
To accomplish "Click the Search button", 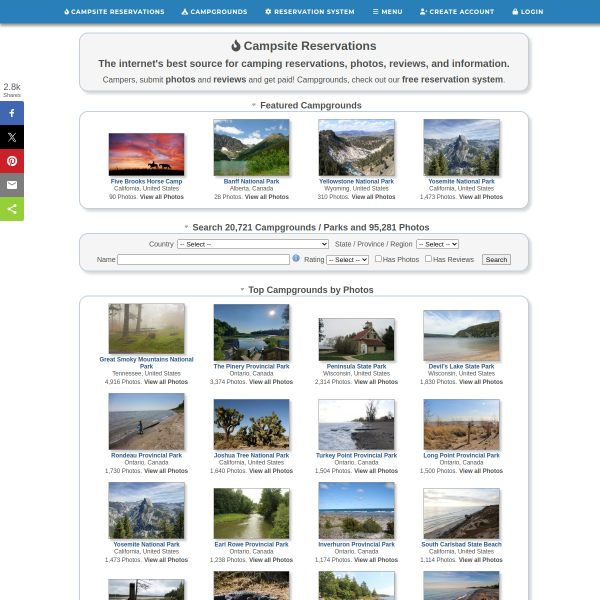I will click(496, 259).
